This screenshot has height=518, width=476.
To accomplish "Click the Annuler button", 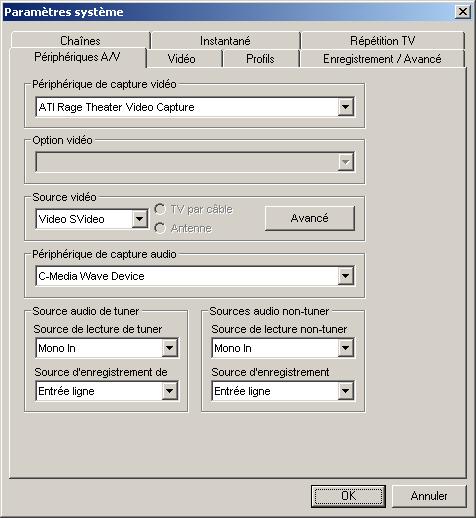I will tap(429, 496).
